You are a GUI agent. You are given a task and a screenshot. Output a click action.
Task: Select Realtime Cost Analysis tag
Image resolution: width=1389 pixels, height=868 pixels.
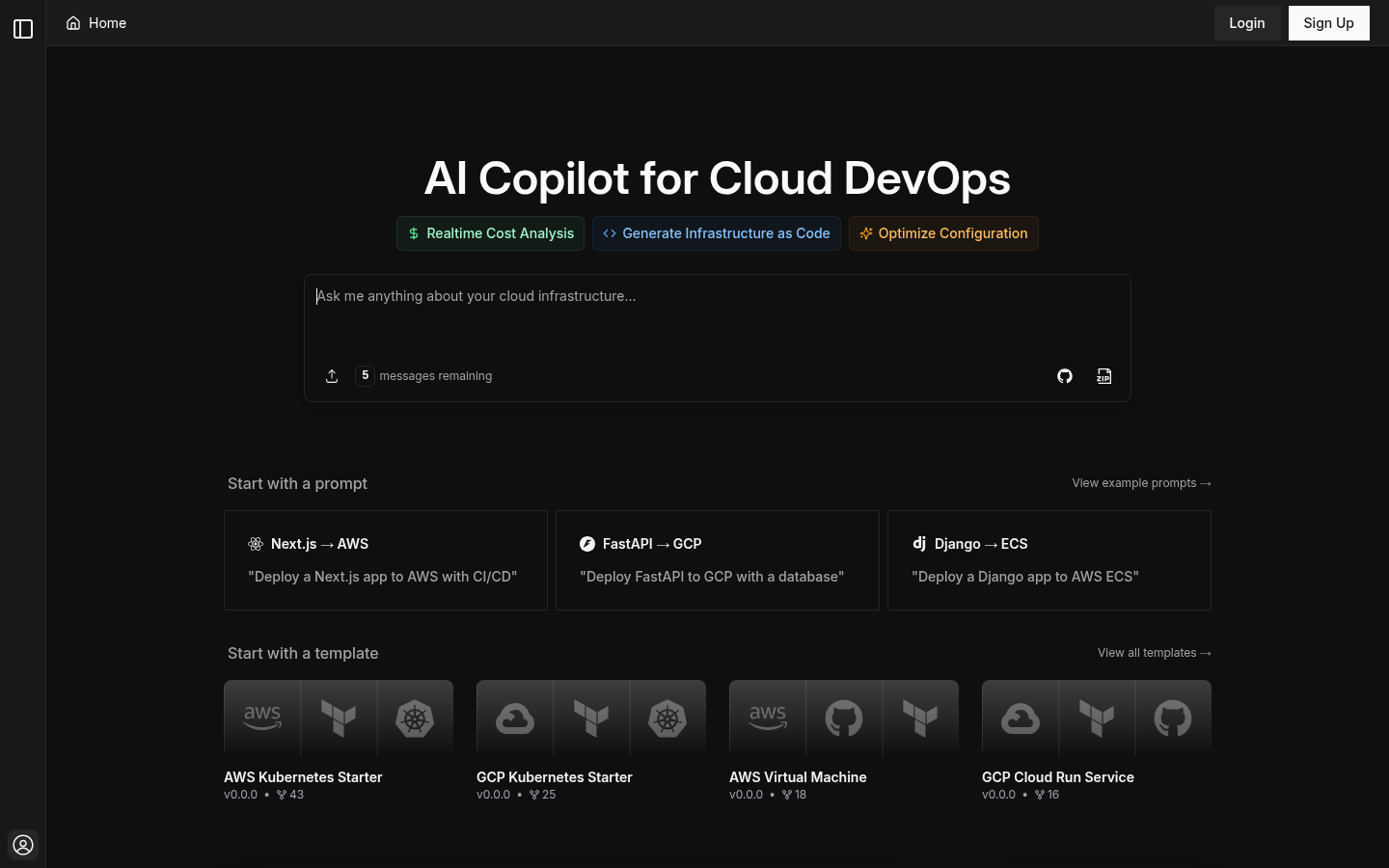[x=490, y=233]
